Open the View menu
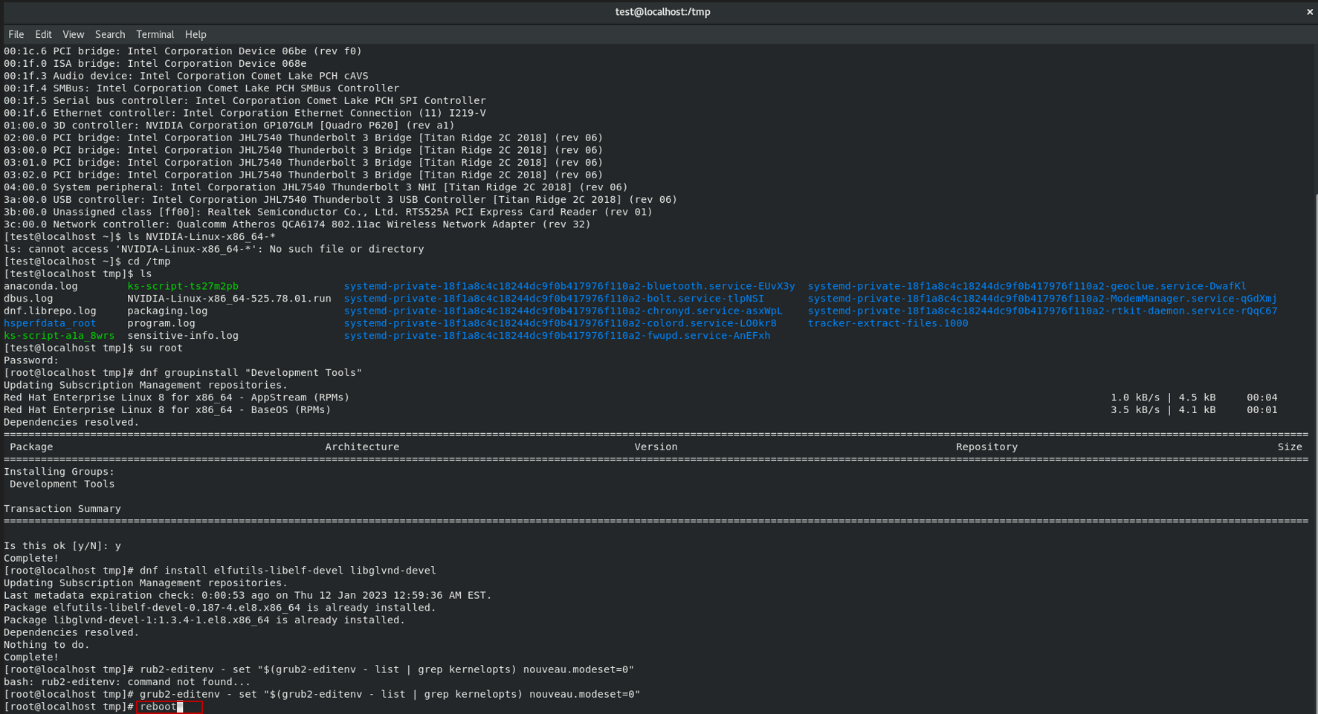The width and height of the screenshot is (1318, 714). click(x=74, y=34)
